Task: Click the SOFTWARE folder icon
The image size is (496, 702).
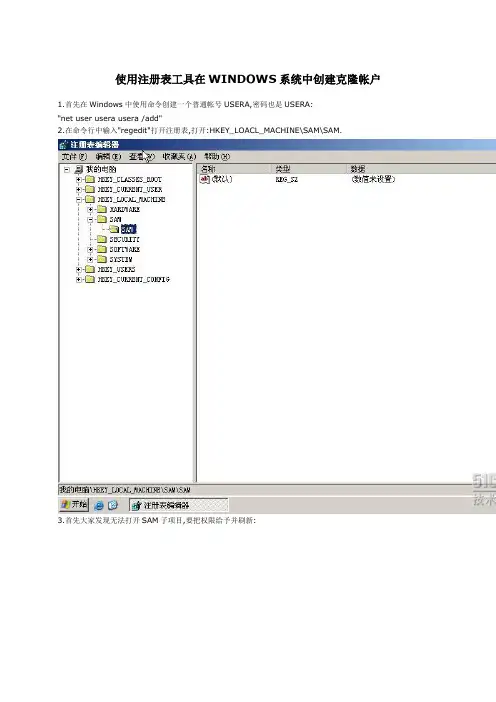Action: pyautogui.click(x=102, y=249)
